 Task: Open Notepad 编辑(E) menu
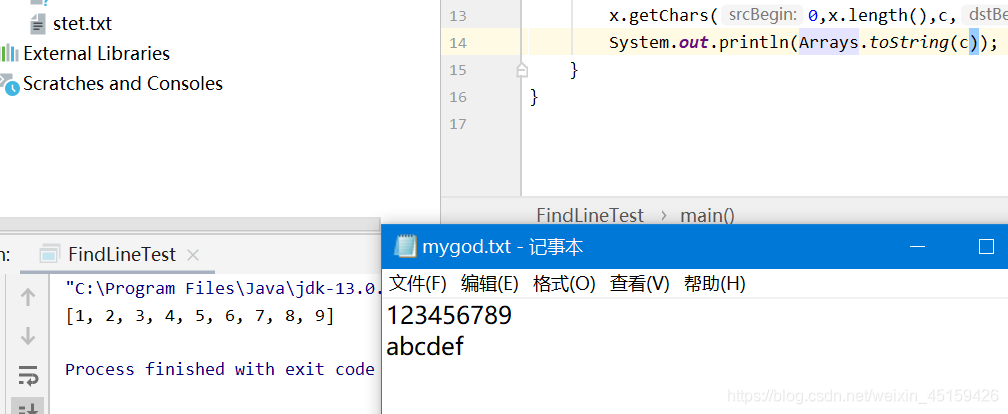(x=489, y=284)
